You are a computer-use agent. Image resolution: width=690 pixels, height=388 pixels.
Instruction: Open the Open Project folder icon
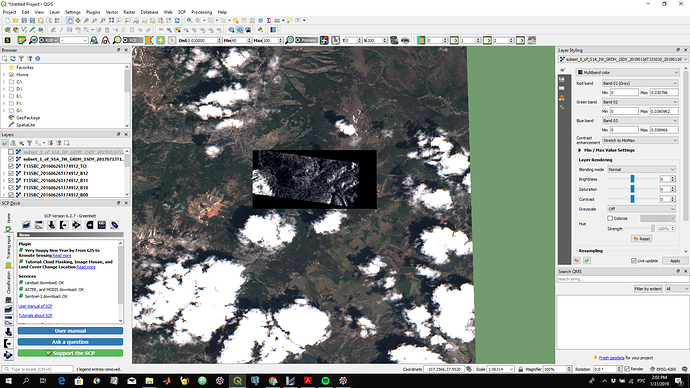(x=16, y=21)
